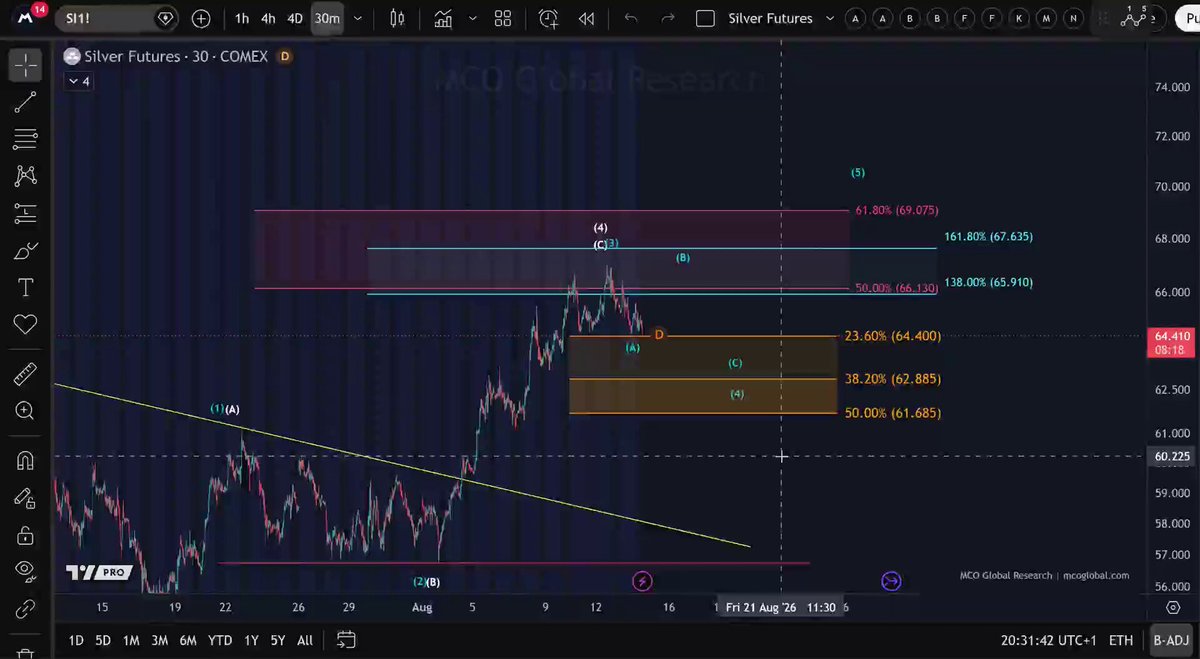The height and width of the screenshot is (659, 1200).
Task: Open the layout setup square icon
Action: [x=705, y=18]
